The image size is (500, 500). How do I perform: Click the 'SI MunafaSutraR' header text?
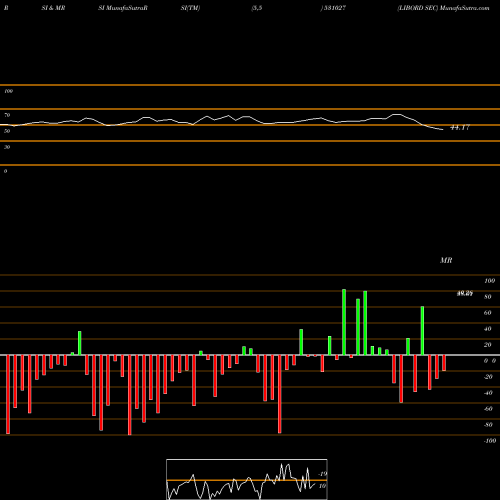(123, 8)
